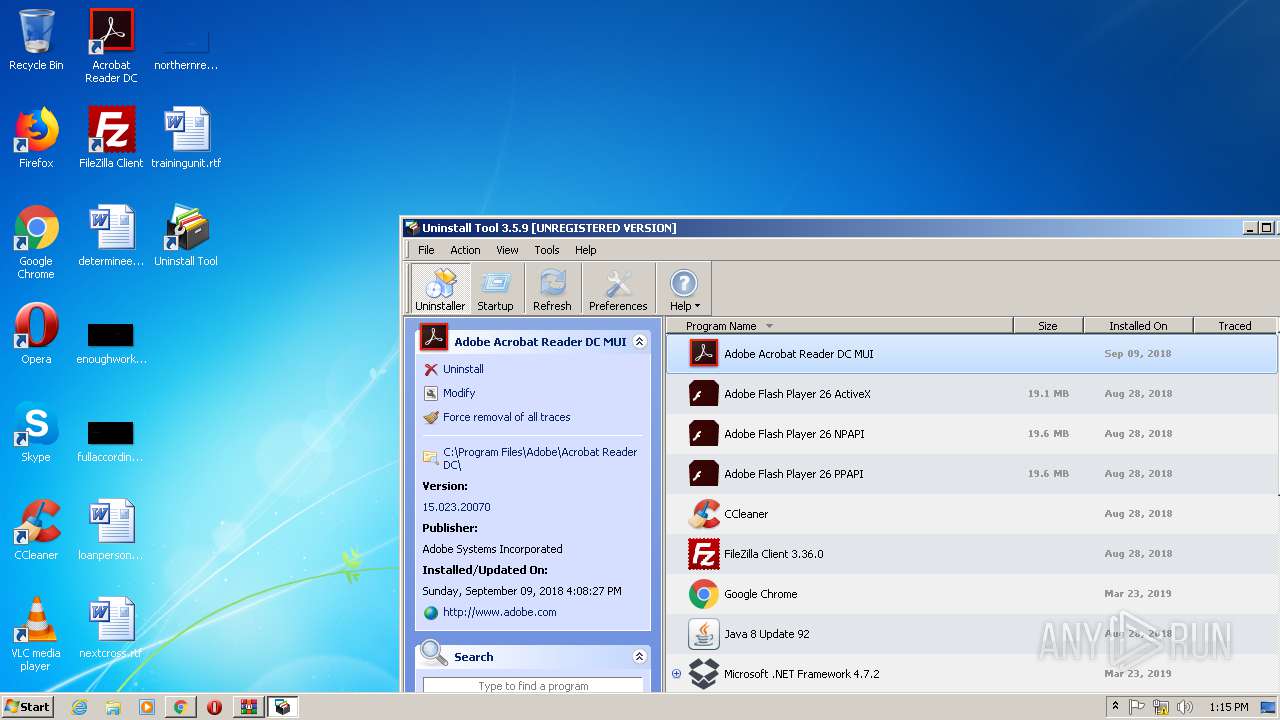The image size is (1280, 720).
Task: Select FileZilla Client 3.36.0 list icon
Action: pyautogui.click(x=704, y=553)
